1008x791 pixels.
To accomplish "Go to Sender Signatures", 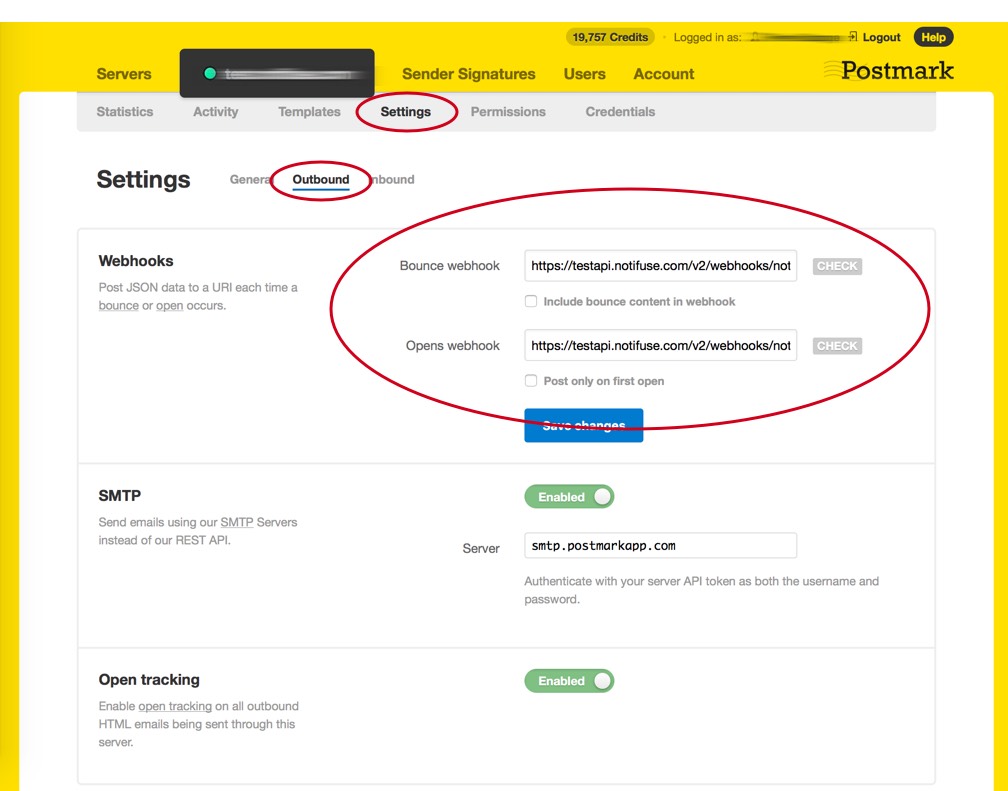I will click(469, 74).
